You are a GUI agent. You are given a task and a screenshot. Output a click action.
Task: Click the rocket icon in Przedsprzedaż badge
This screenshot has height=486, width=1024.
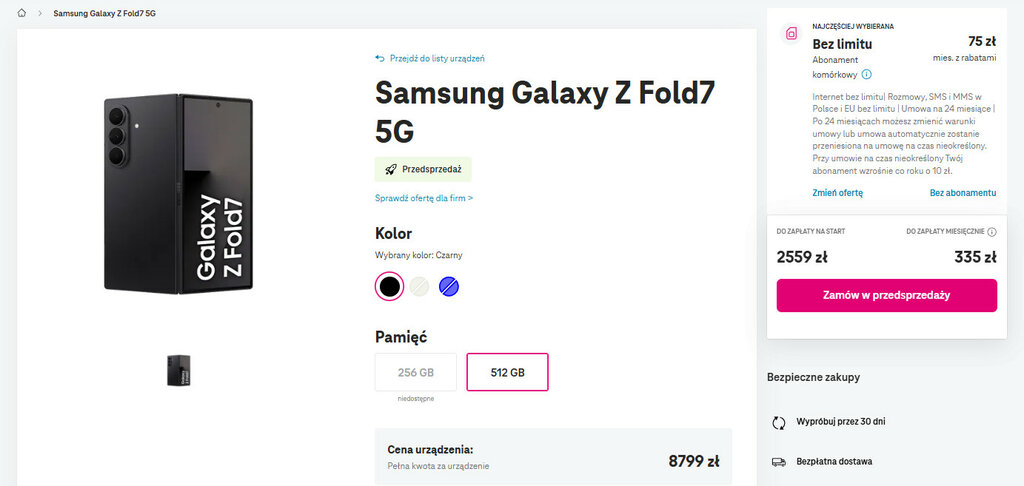(x=389, y=169)
